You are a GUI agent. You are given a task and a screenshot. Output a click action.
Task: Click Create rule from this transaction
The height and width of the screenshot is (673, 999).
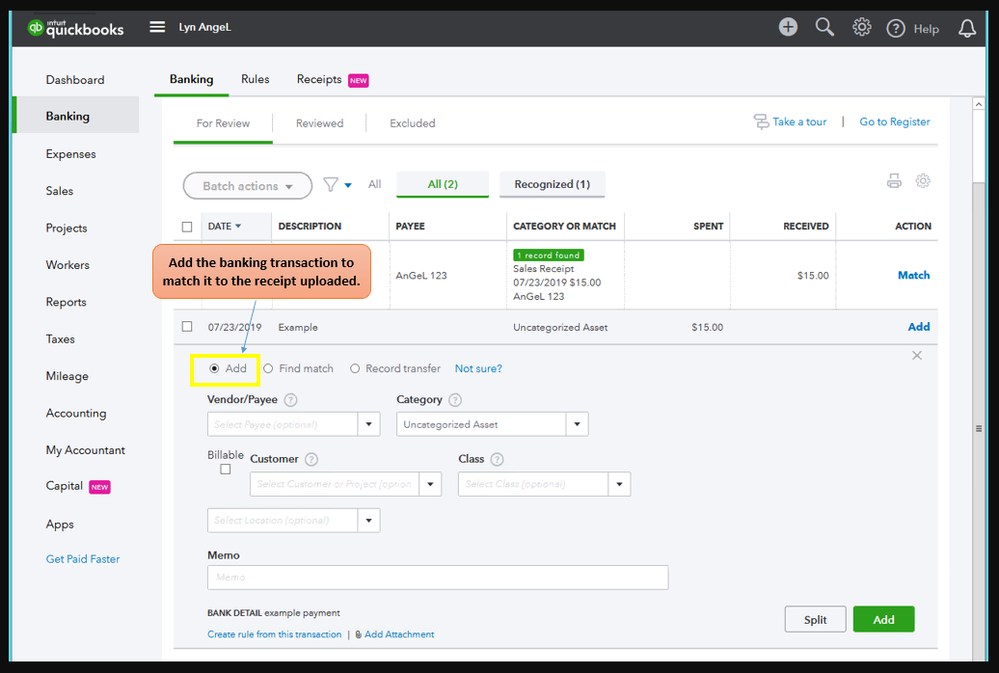click(274, 634)
